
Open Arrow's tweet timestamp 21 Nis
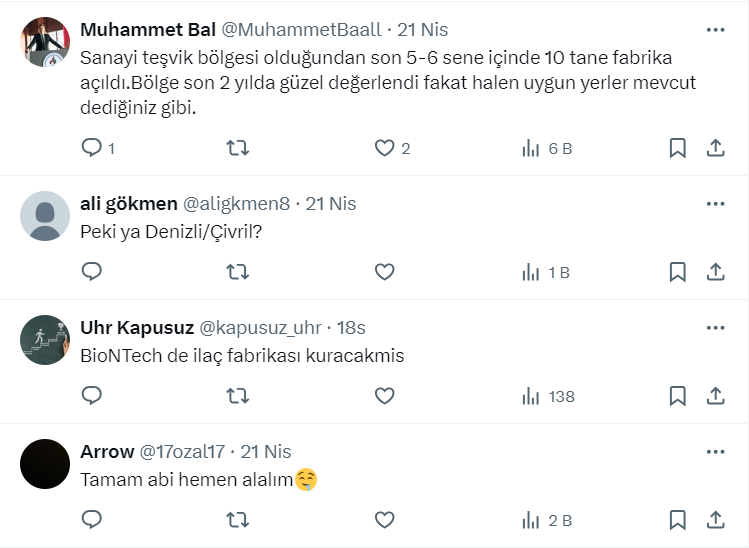[266, 452]
